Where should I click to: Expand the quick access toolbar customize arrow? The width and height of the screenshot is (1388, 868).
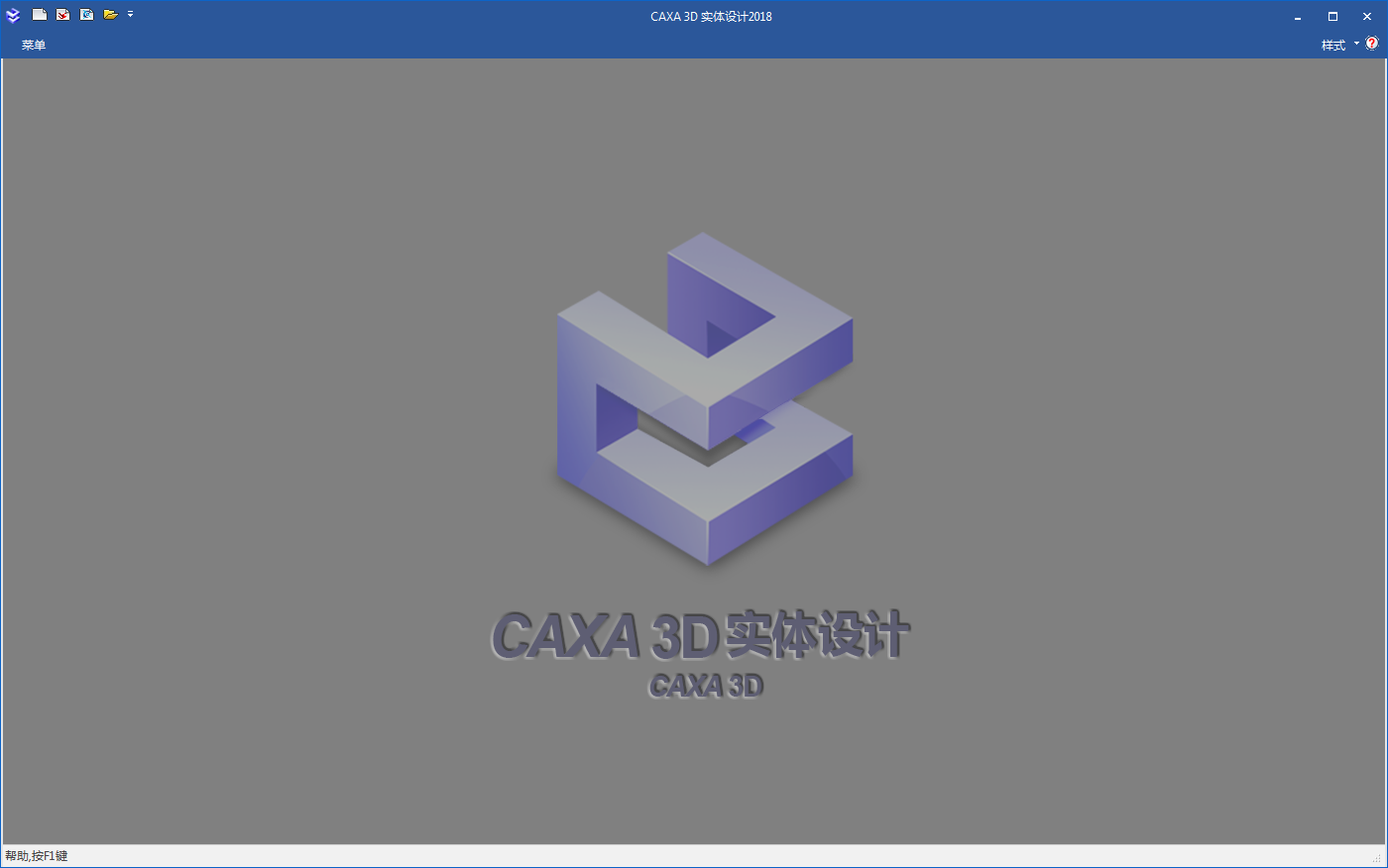pyautogui.click(x=130, y=15)
